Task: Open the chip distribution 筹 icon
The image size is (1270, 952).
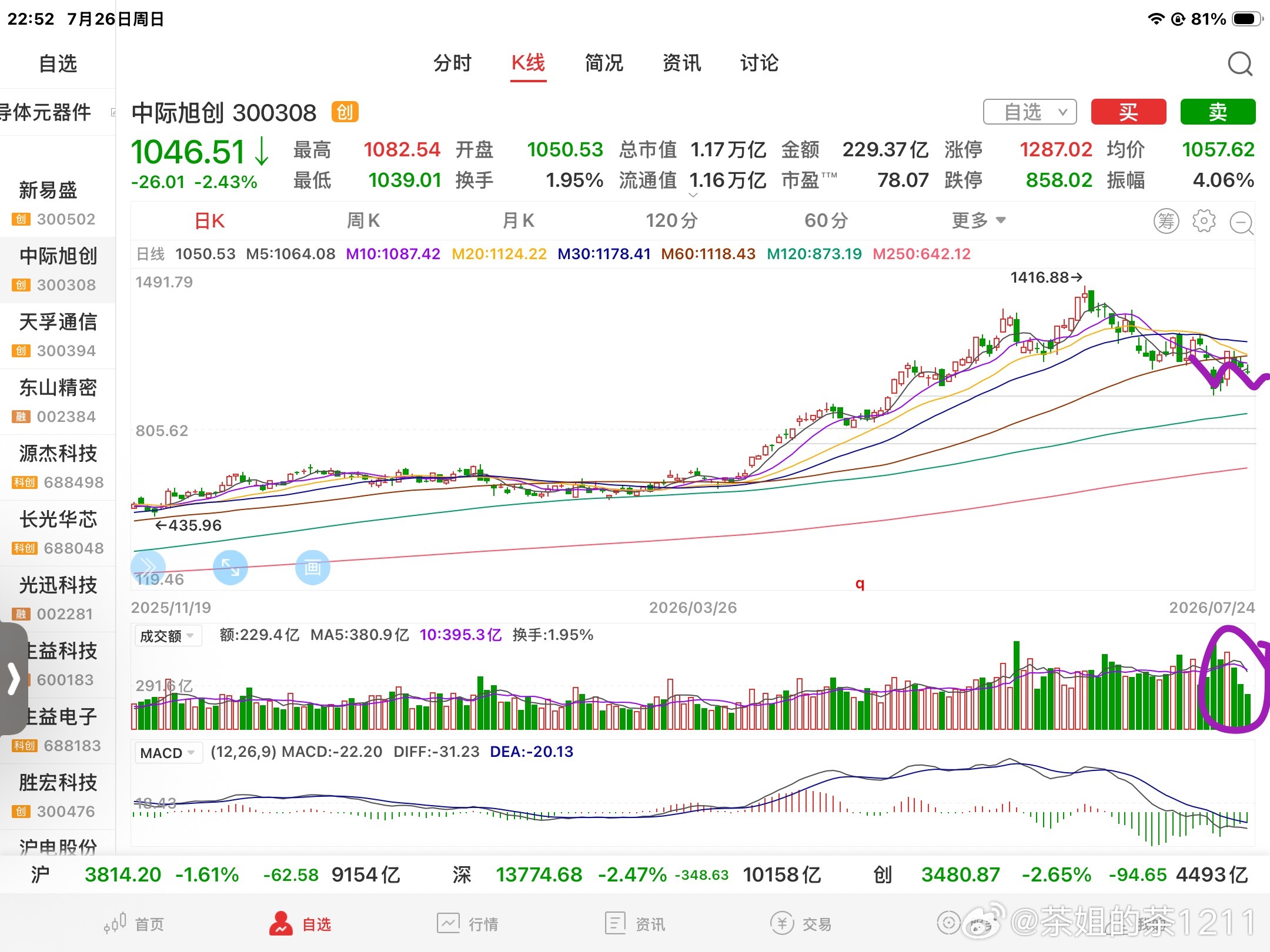Action: (x=1167, y=222)
